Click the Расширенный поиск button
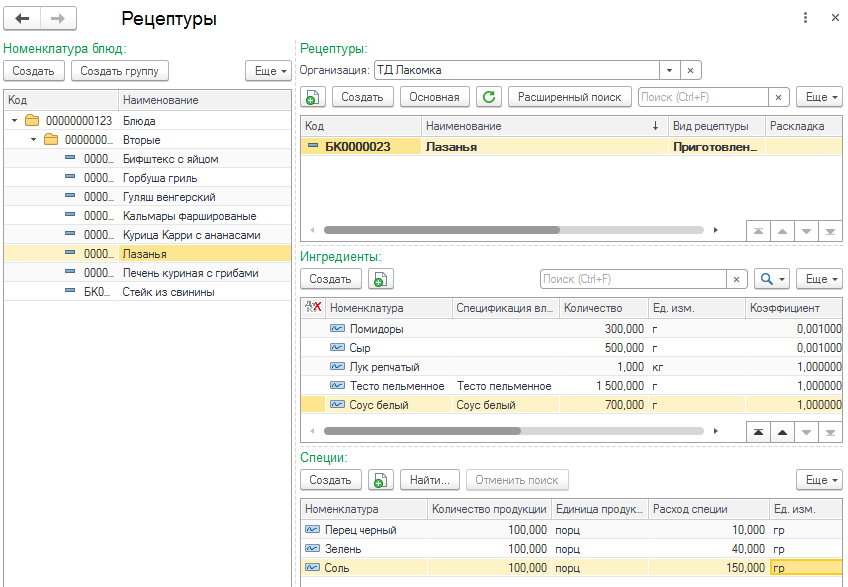848x587 pixels. point(569,97)
